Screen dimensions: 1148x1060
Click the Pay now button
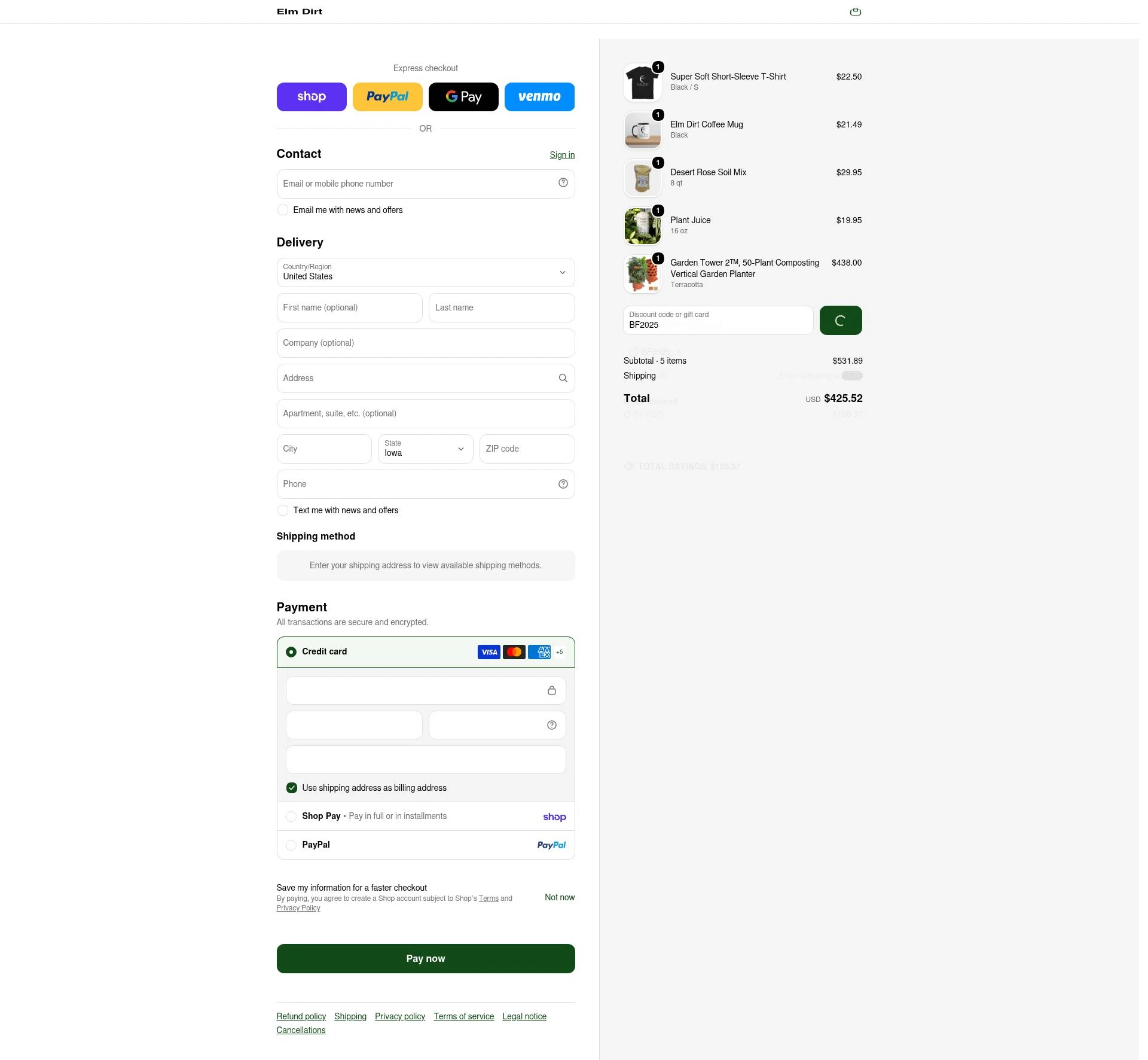click(x=426, y=958)
